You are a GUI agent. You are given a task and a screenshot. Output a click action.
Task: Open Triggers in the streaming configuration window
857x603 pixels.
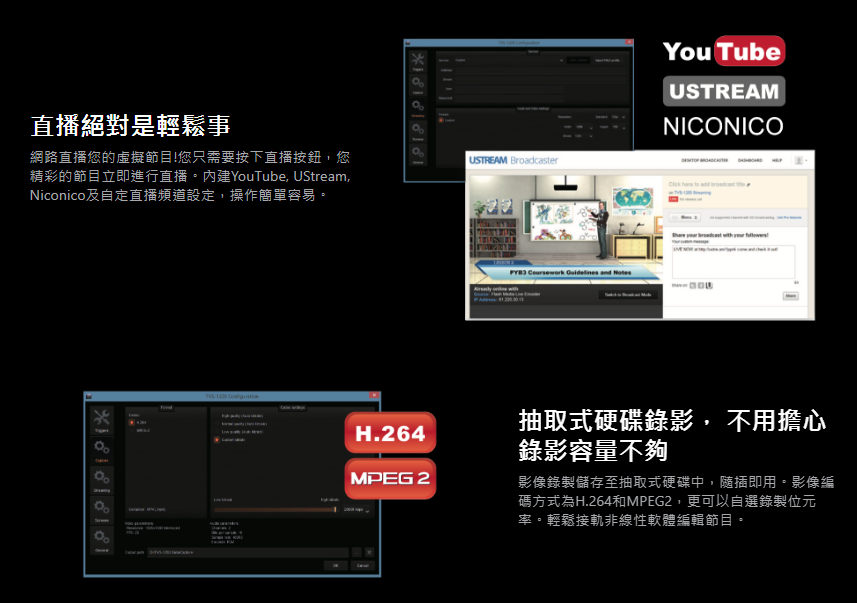coord(418,62)
